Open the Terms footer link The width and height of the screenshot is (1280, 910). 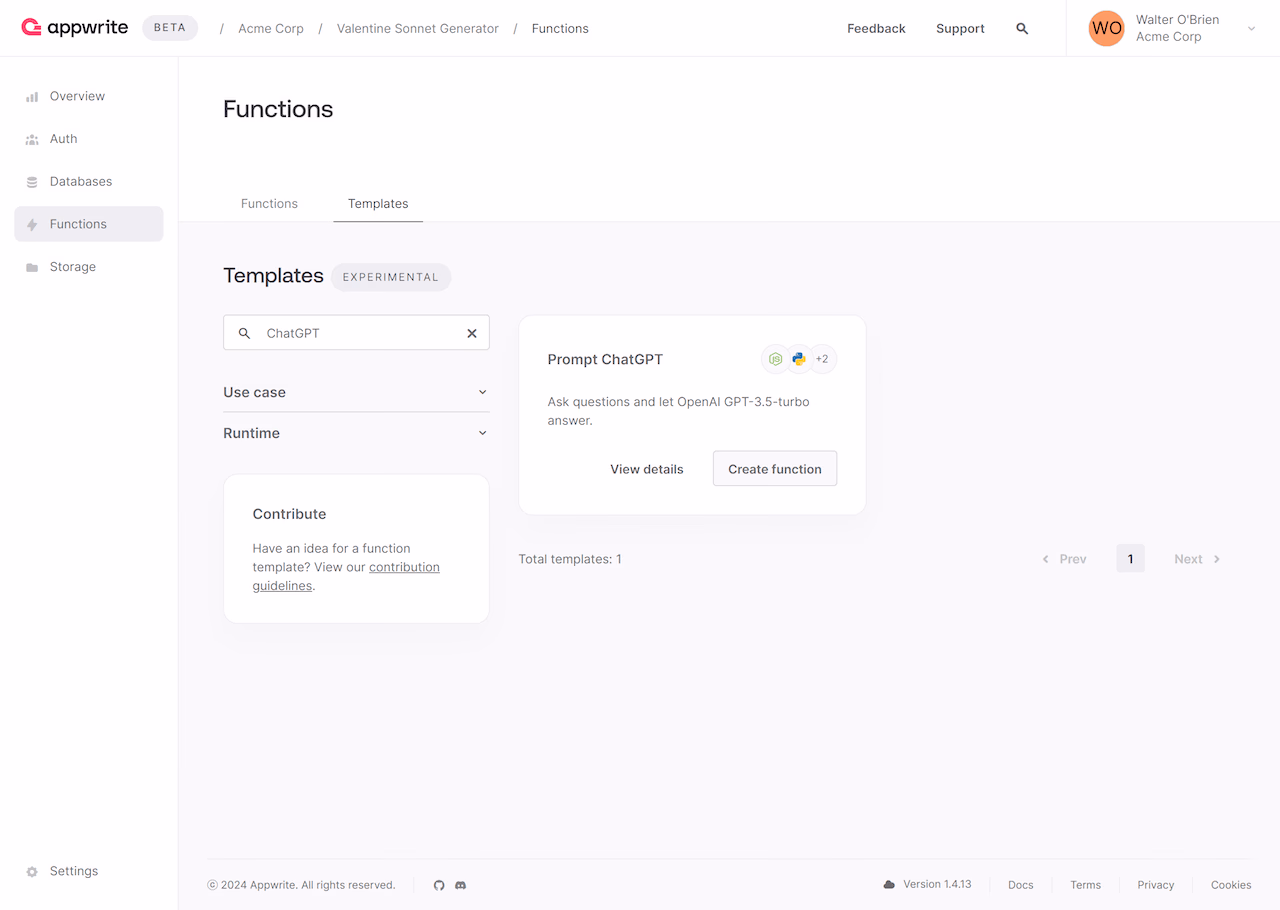point(1085,885)
